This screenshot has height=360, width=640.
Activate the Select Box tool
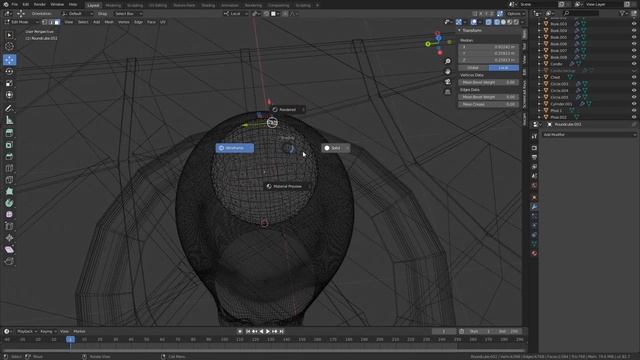pyautogui.click(x=9, y=35)
